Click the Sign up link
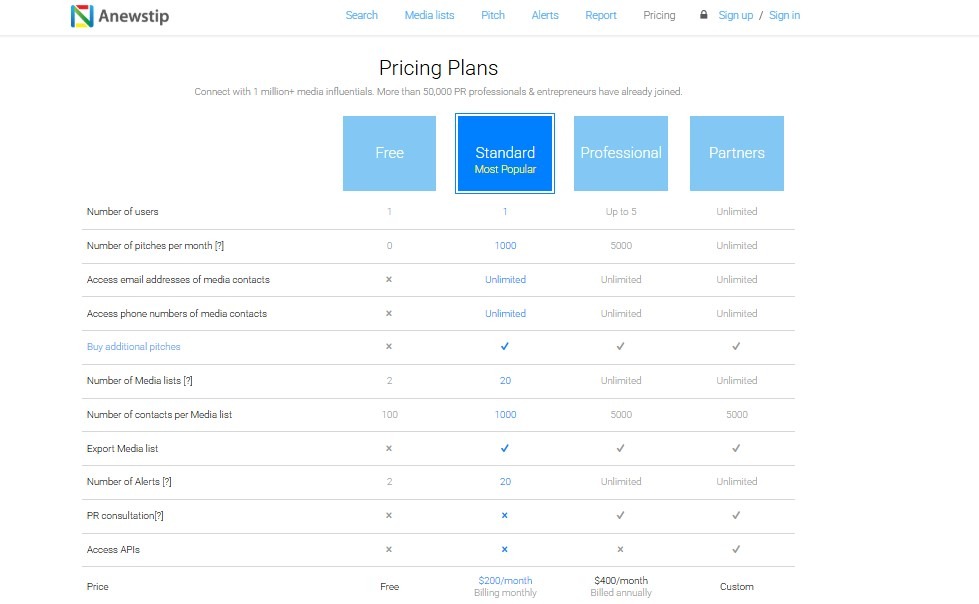979x604 pixels. (x=735, y=15)
